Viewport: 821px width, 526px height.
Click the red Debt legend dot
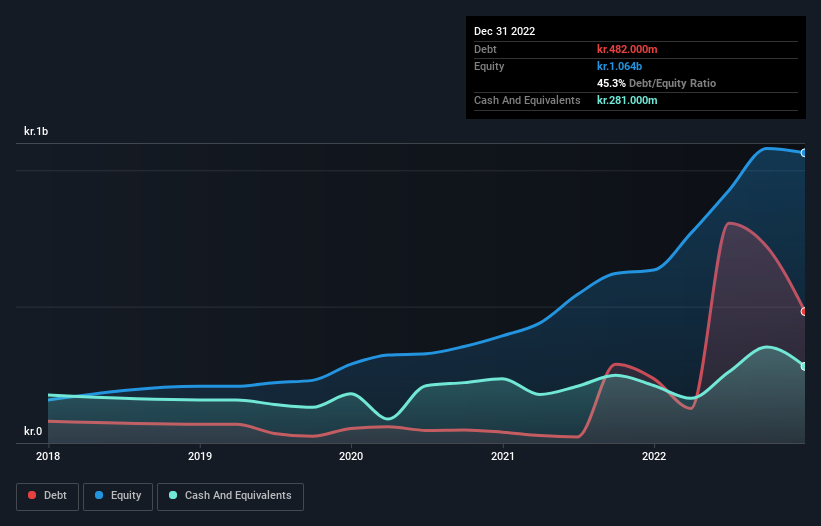[32, 495]
